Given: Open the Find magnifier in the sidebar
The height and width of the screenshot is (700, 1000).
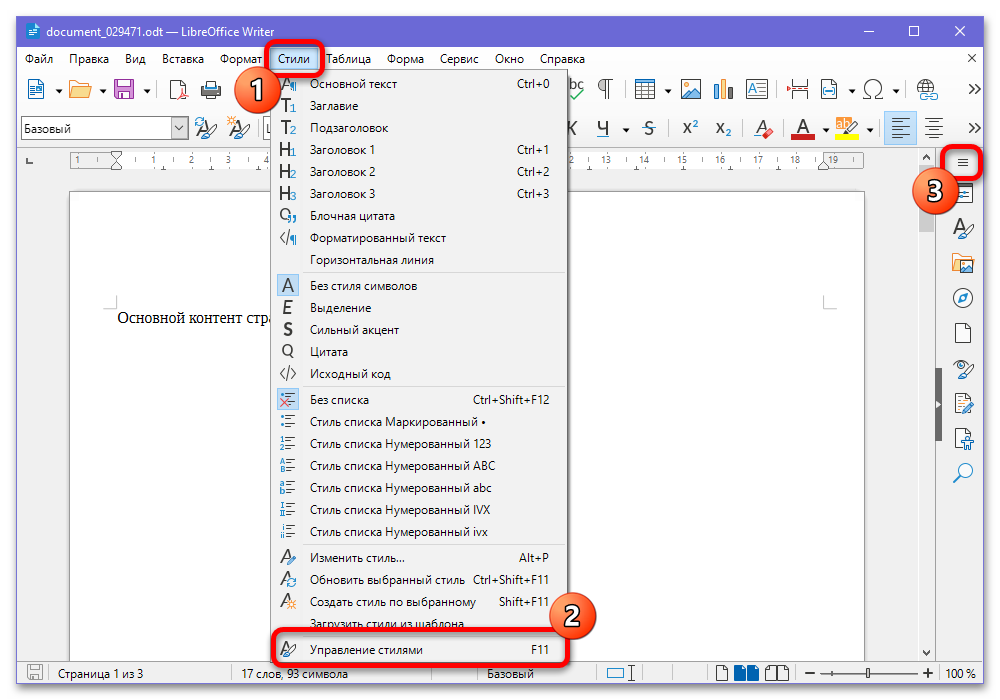Looking at the screenshot, I should tap(962, 473).
